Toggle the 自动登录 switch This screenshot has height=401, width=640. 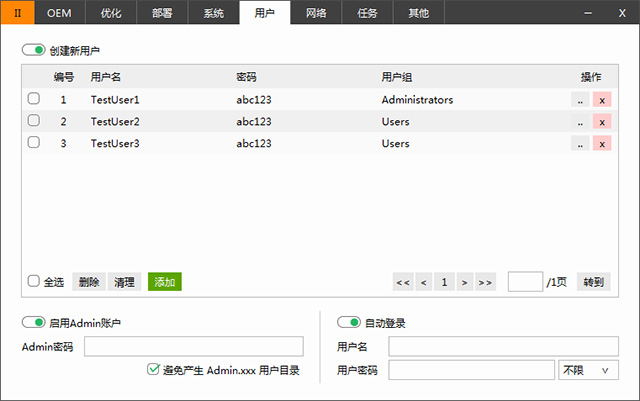(x=349, y=323)
